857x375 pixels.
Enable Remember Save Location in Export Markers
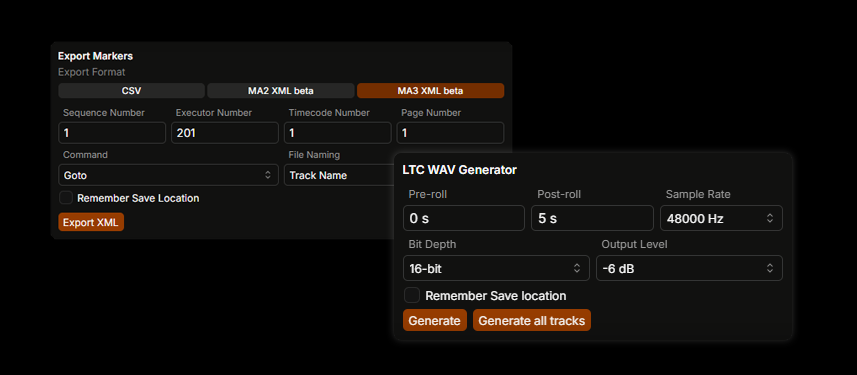66,198
